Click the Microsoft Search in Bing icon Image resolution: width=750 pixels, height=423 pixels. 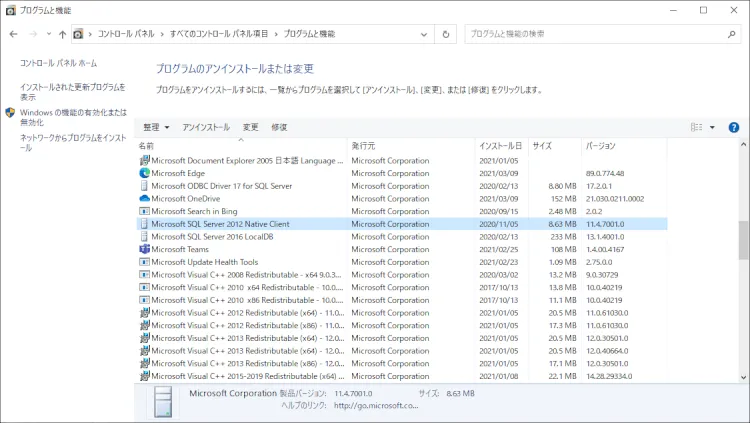click(x=144, y=211)
